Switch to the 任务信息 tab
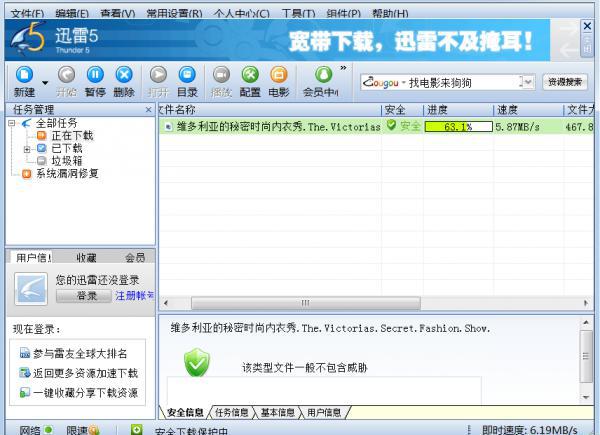The width and height of the screenshot is (600, 435). point(232,412)
